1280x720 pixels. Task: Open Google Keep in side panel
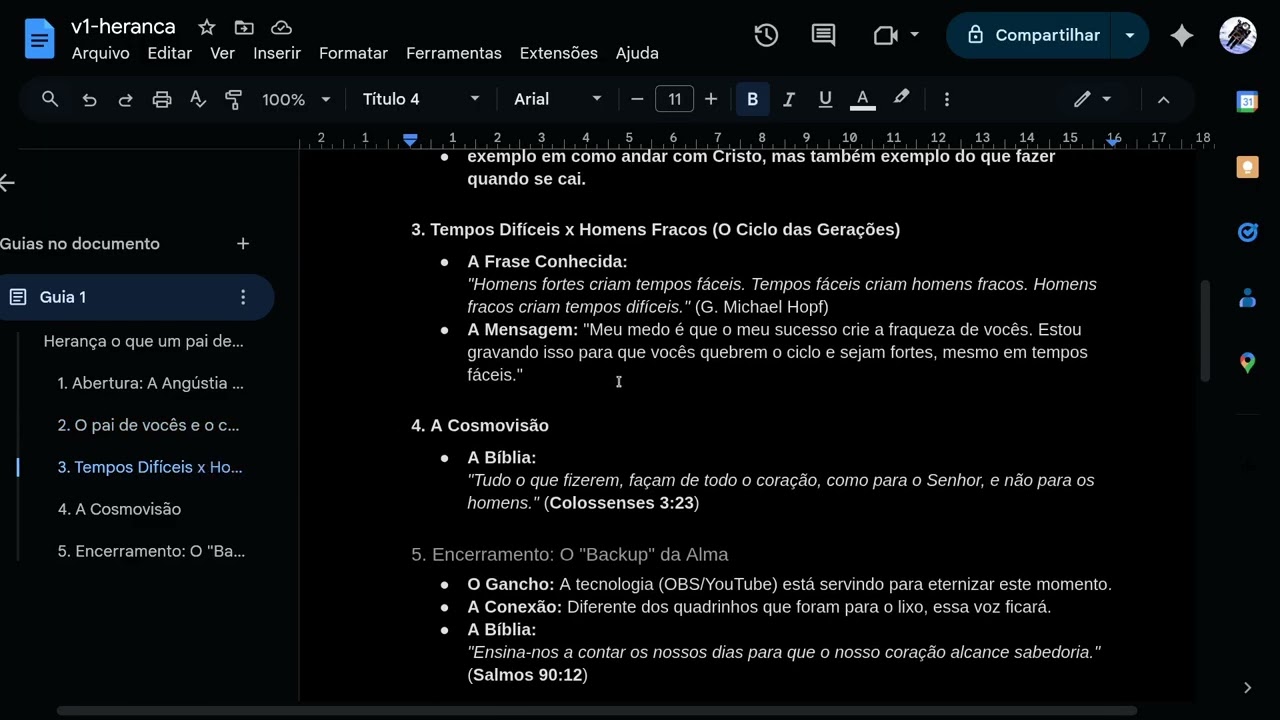coord(1247,167)
